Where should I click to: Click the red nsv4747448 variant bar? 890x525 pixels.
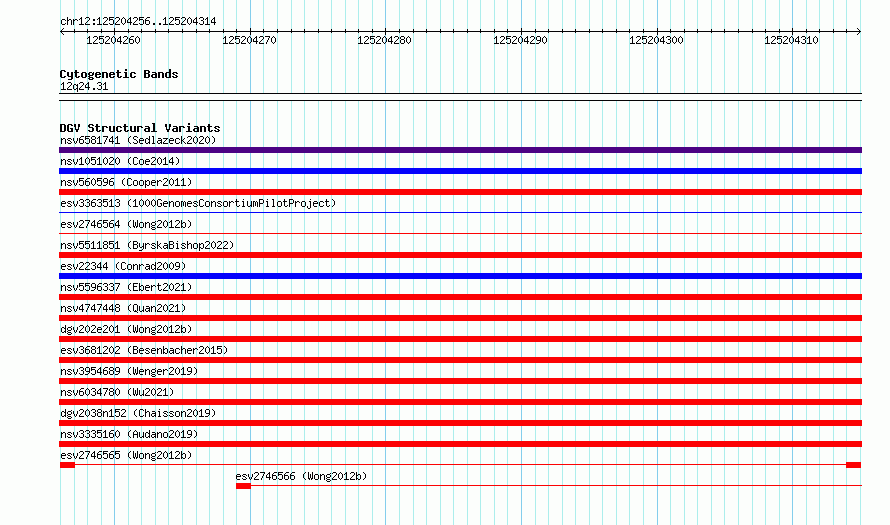coord(460,318)
